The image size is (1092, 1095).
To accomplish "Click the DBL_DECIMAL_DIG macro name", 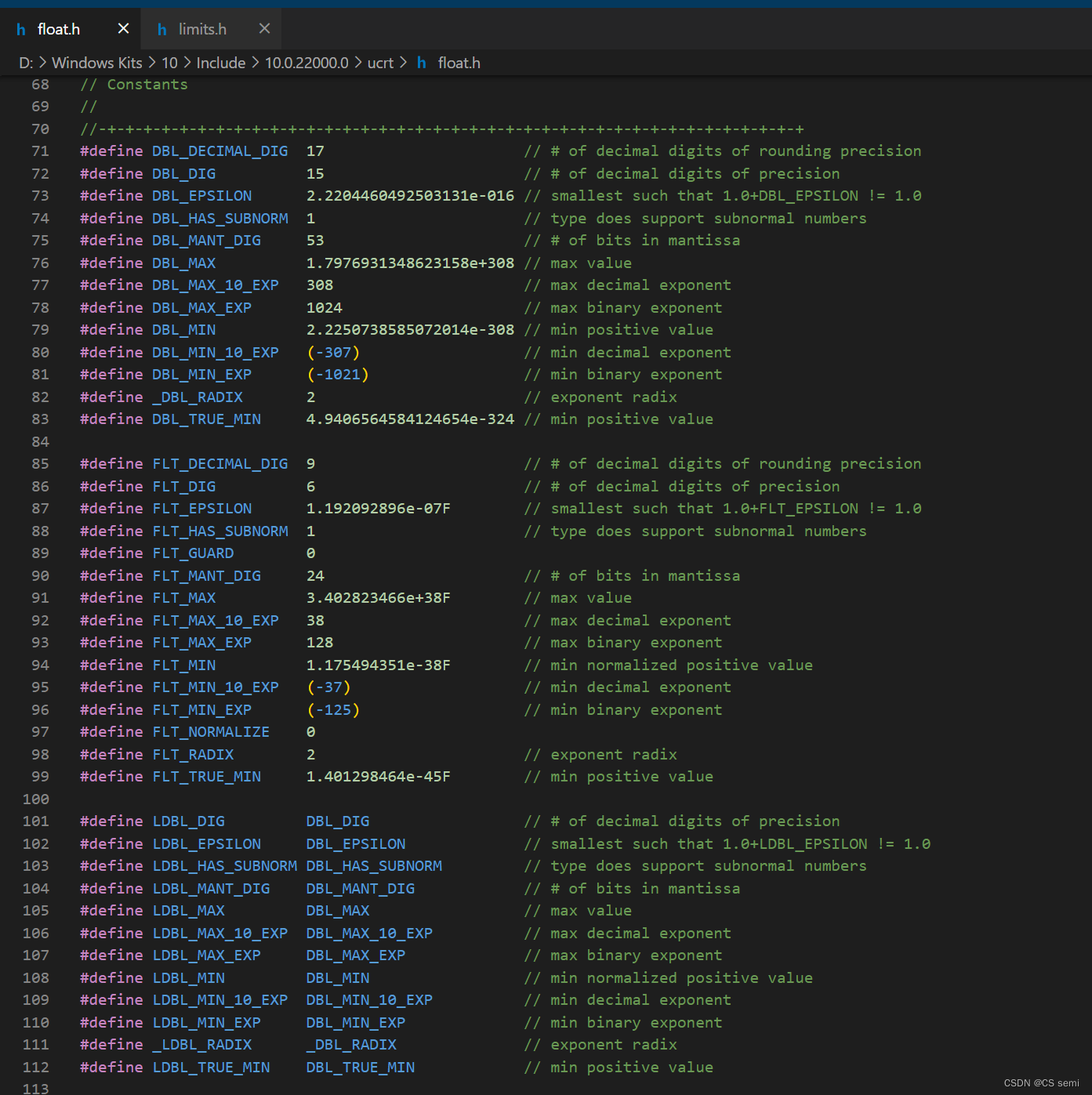I will coord(220,151).
